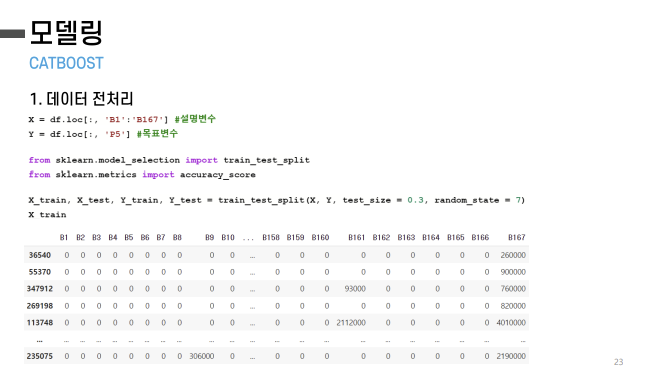Click cell value 900000
This screenshot has height=375, width=666.
tap(513, 272)
